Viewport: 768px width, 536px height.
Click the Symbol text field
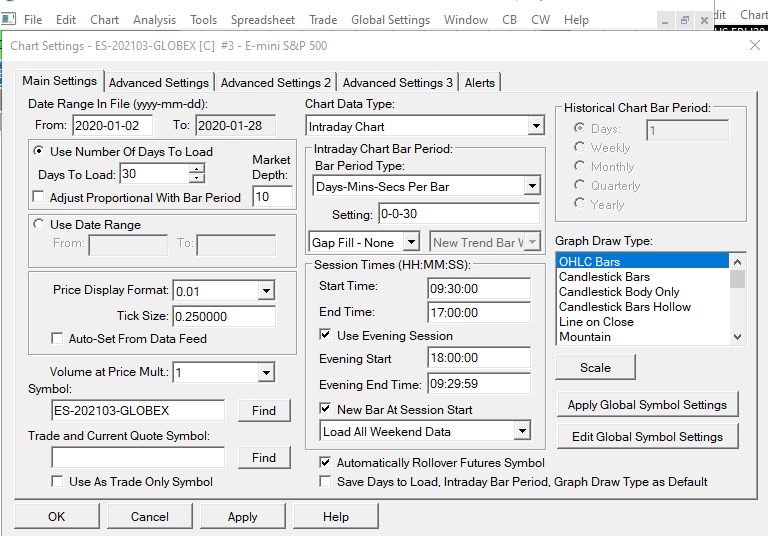click(138, 411)
